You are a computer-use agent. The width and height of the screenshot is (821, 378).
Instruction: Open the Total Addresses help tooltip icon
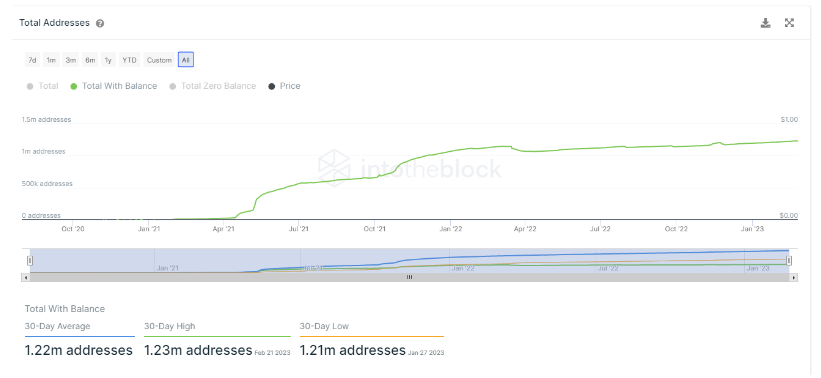100,24
